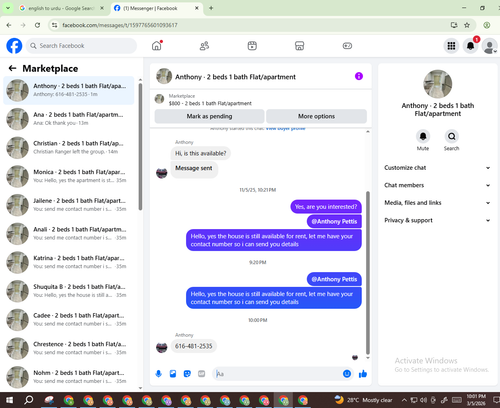The width and height of the screenshot is (500, 408).
Task: Open the notifications bell in top bar
Action: (x=470, y=46)
